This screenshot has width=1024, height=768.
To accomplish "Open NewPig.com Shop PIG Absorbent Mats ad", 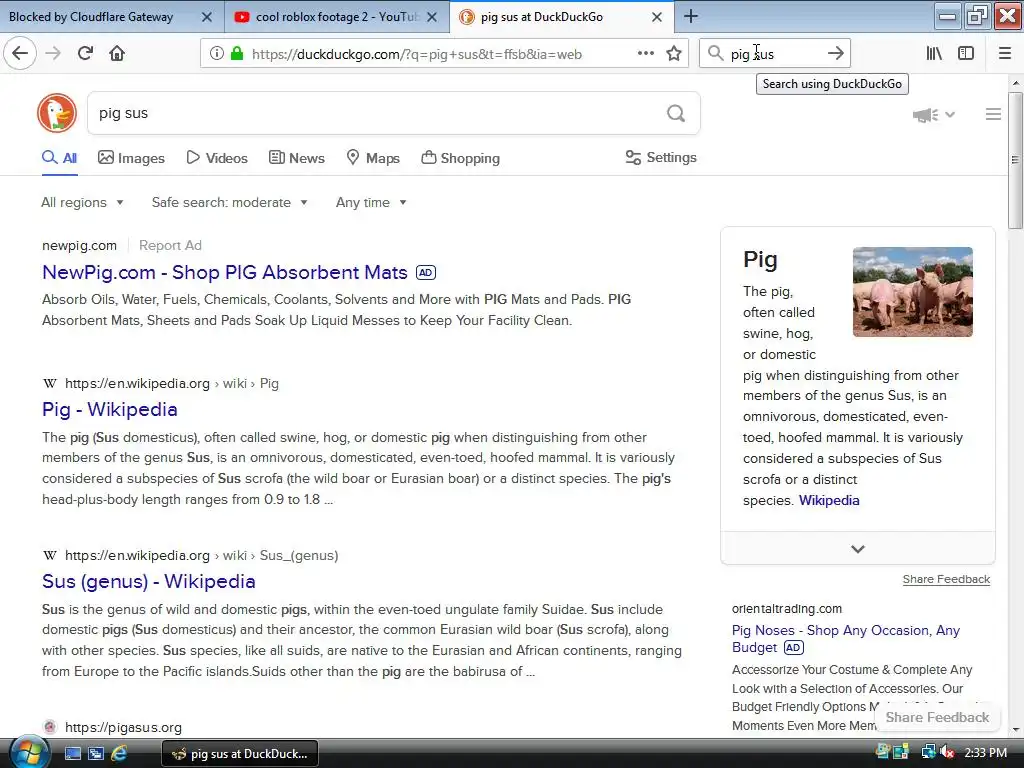I will pyautogui.click(x=225, y=272).
